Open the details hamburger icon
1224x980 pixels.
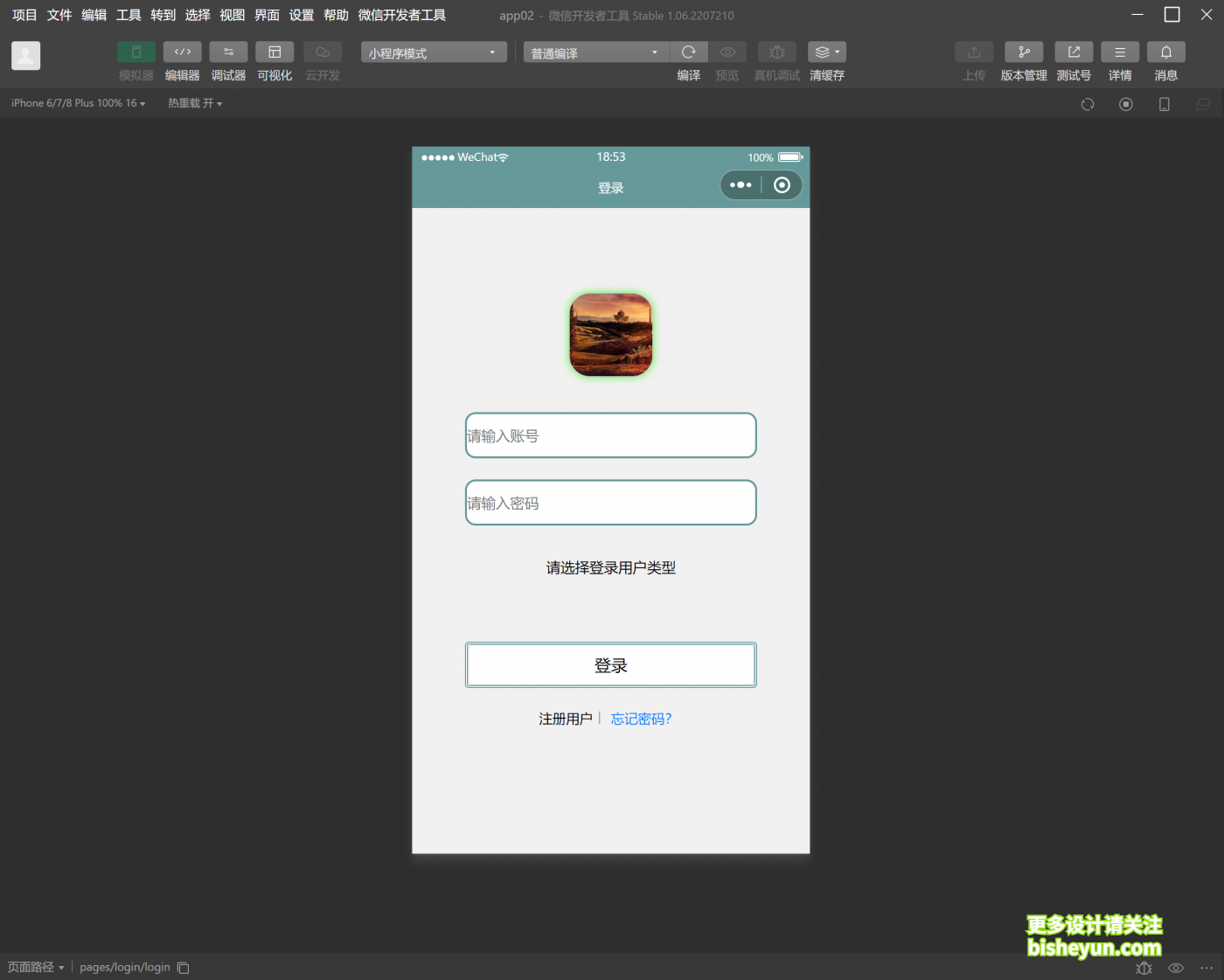pos(1120,52)
